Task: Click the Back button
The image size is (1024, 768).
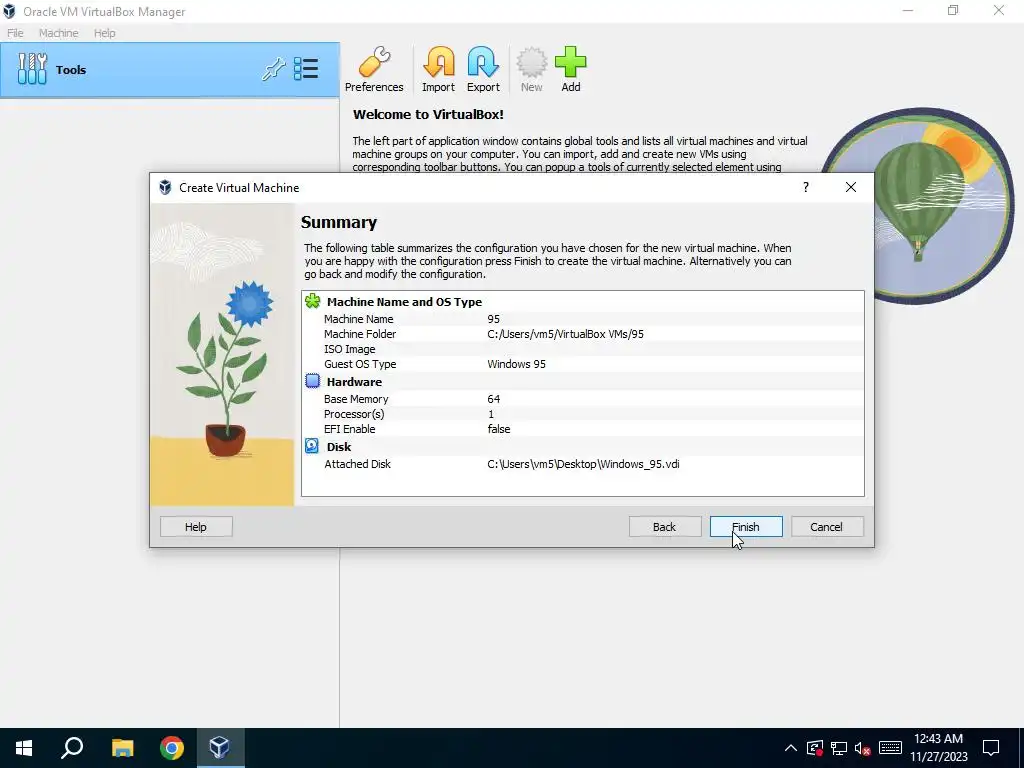Action: pos(665,527)
